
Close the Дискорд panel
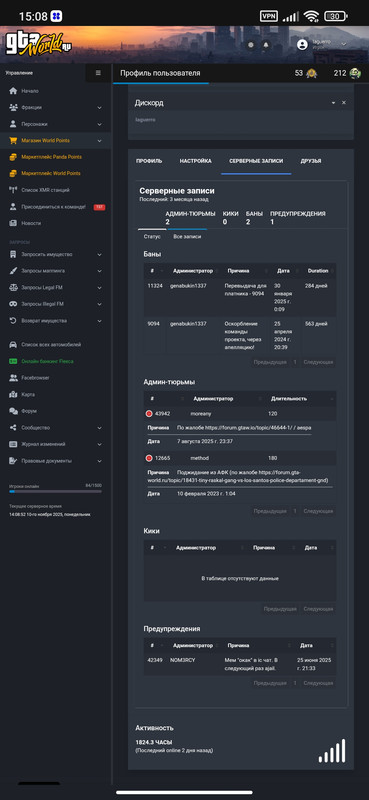(x=343, y=103)
